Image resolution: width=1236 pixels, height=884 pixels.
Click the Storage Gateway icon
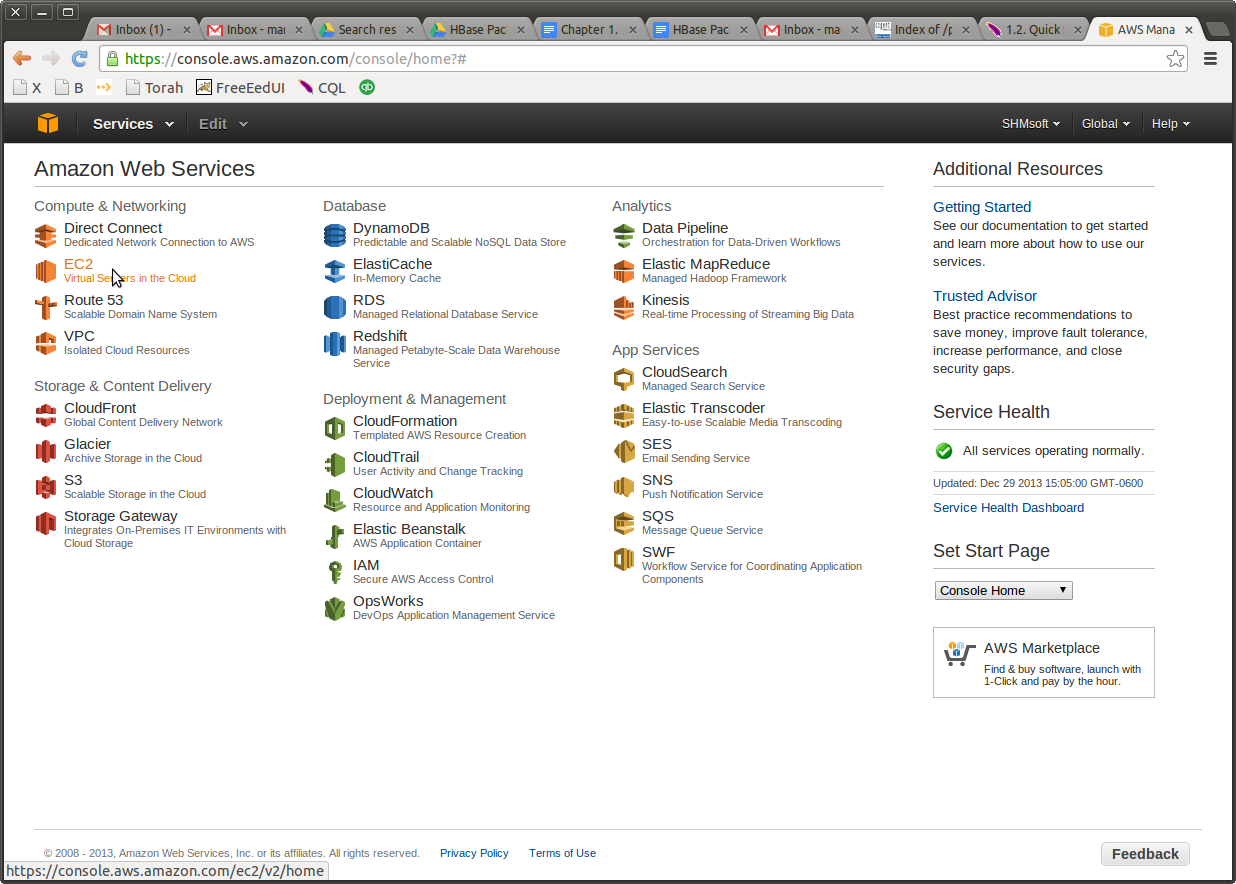pos(46,524)
